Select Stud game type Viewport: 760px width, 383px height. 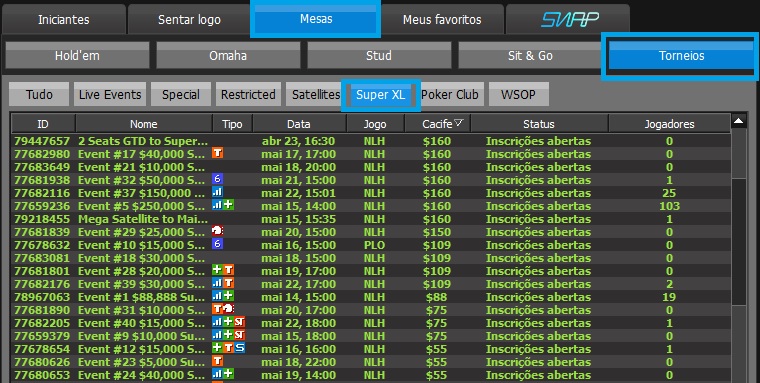click(379, 55)
